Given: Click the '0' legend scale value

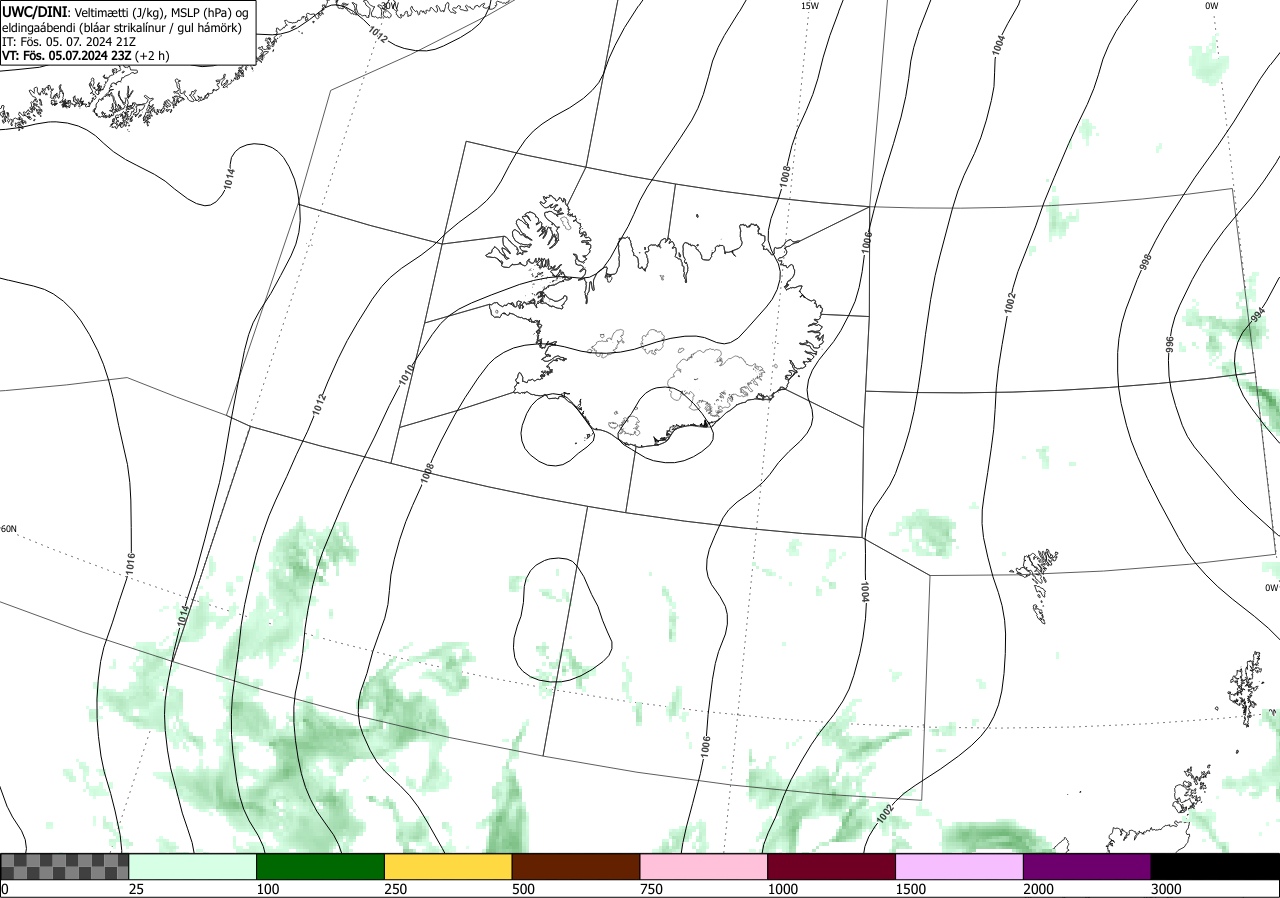Looking at the screenshot, I should [5, 889].
